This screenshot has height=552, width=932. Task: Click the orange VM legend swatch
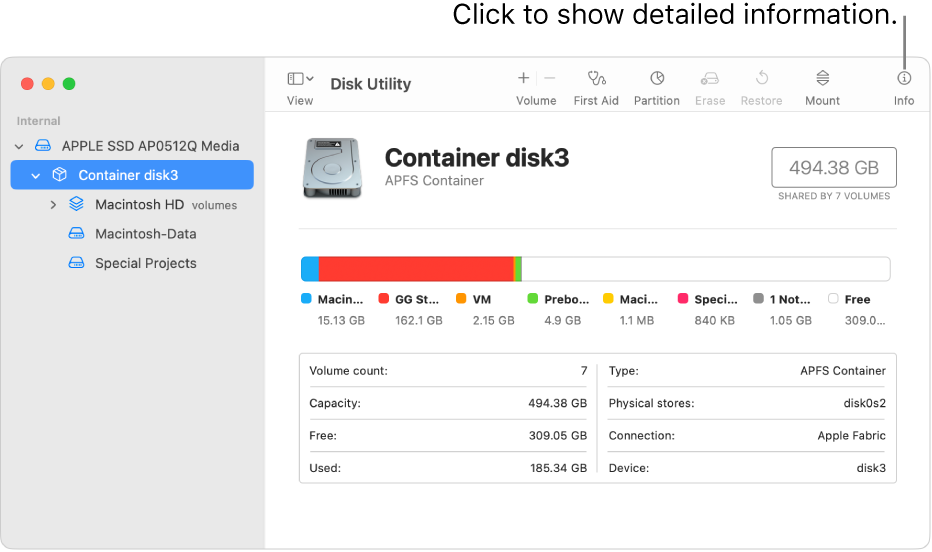(461, 298)
